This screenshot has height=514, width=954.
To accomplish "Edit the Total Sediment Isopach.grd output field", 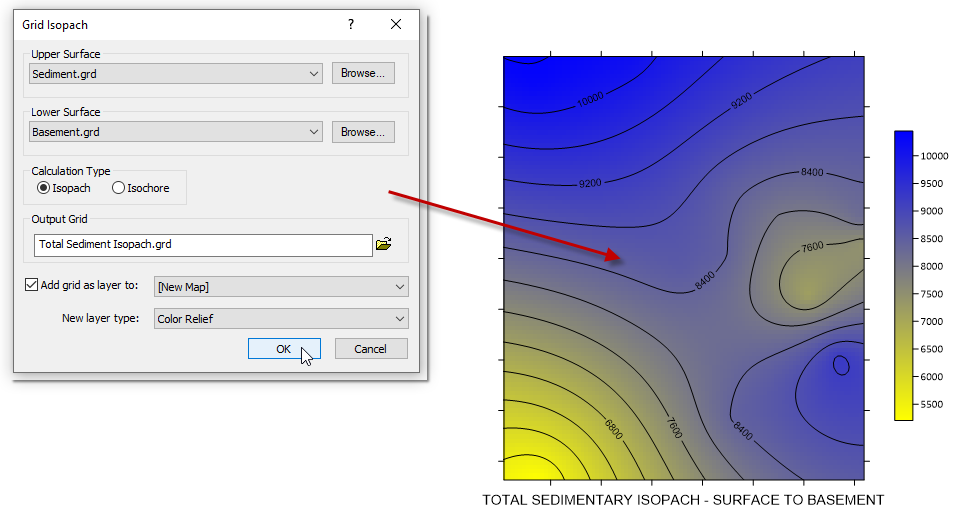I will point(203,245).
